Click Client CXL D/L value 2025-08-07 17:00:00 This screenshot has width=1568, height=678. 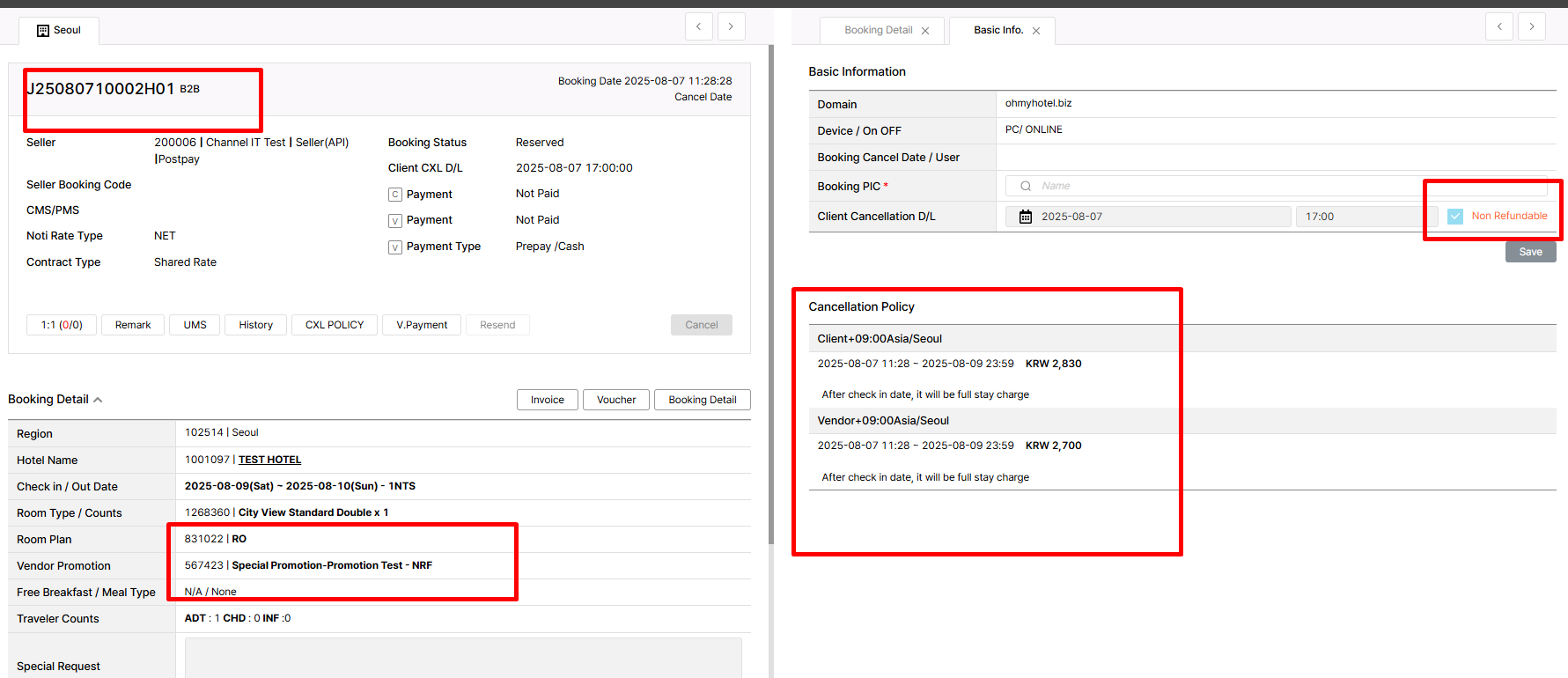click(574, 168)
